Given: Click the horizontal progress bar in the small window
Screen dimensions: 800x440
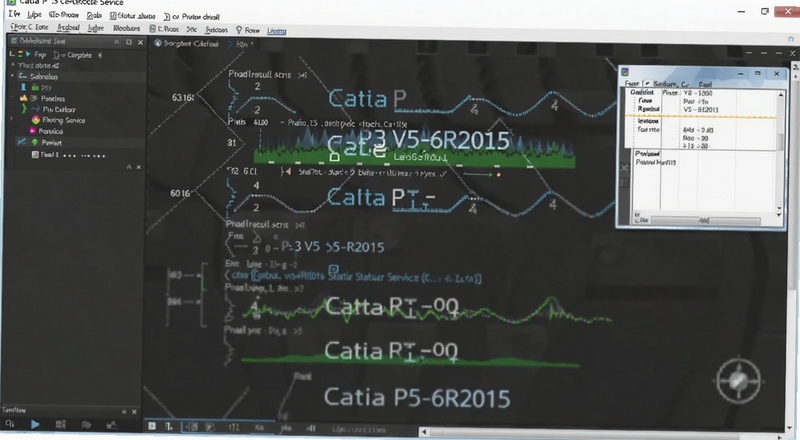Looking at the screenshot, I should coord(706,220).
